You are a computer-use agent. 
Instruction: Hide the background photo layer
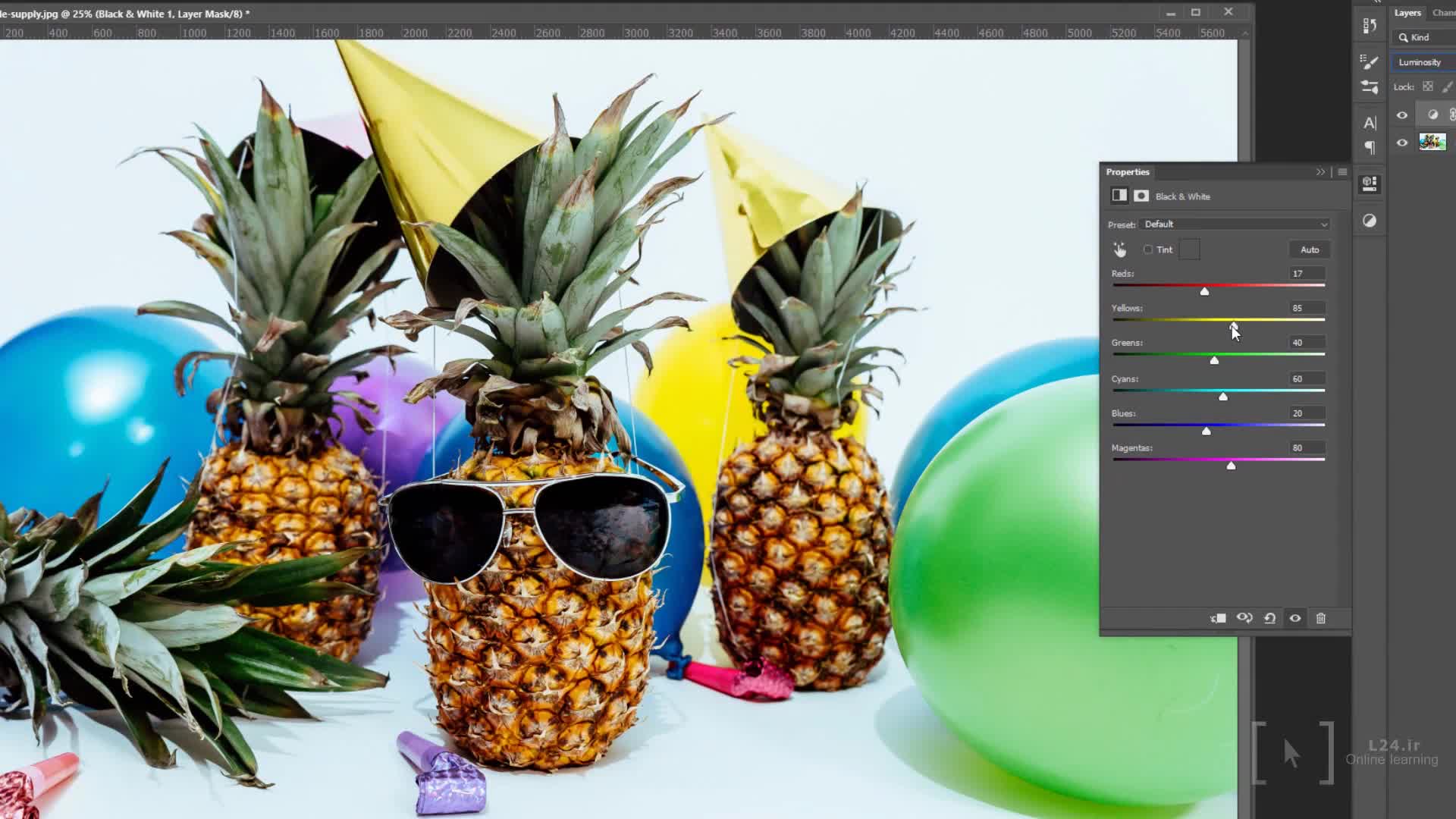pos(1402,142)
